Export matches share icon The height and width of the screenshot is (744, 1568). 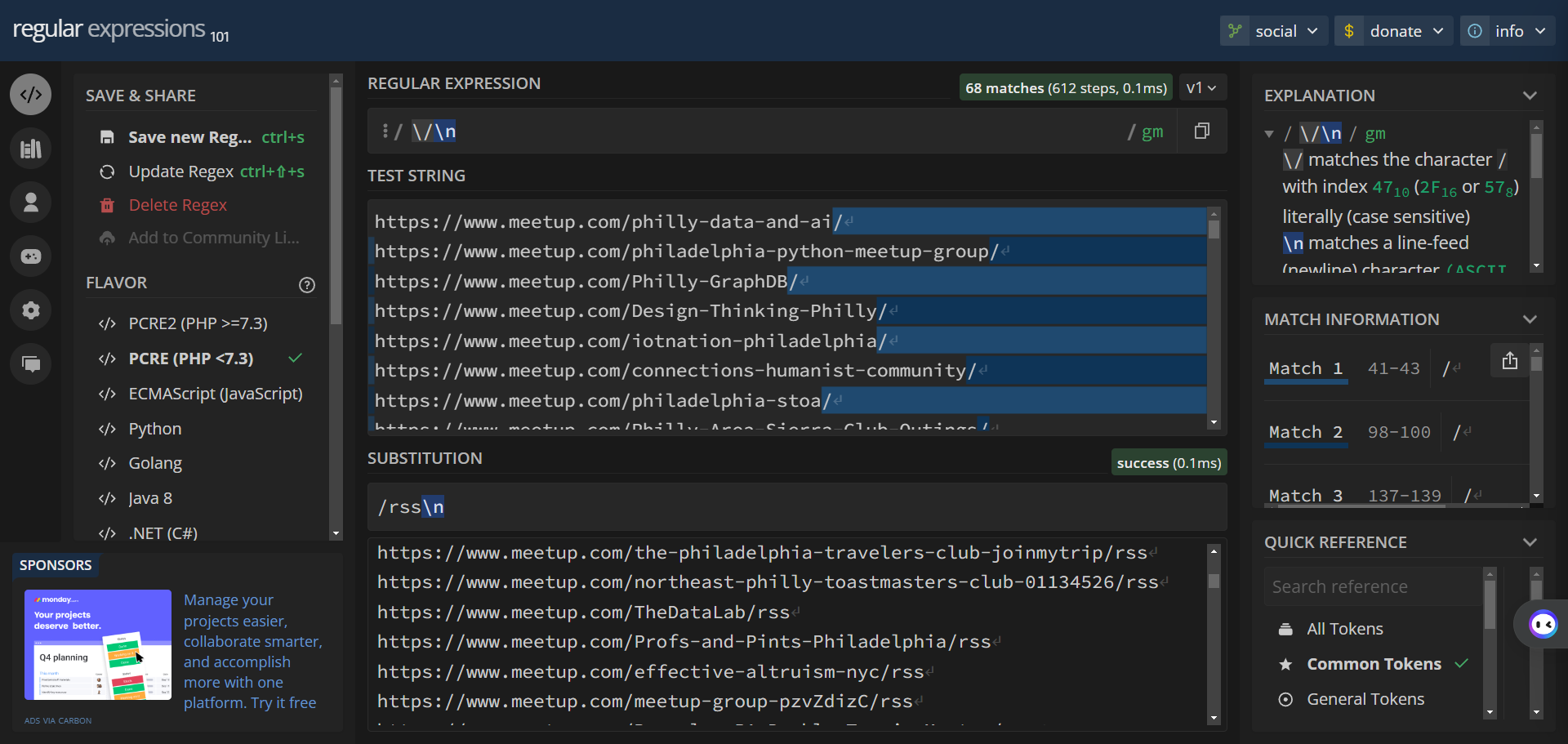click(x=1509, y=360)
